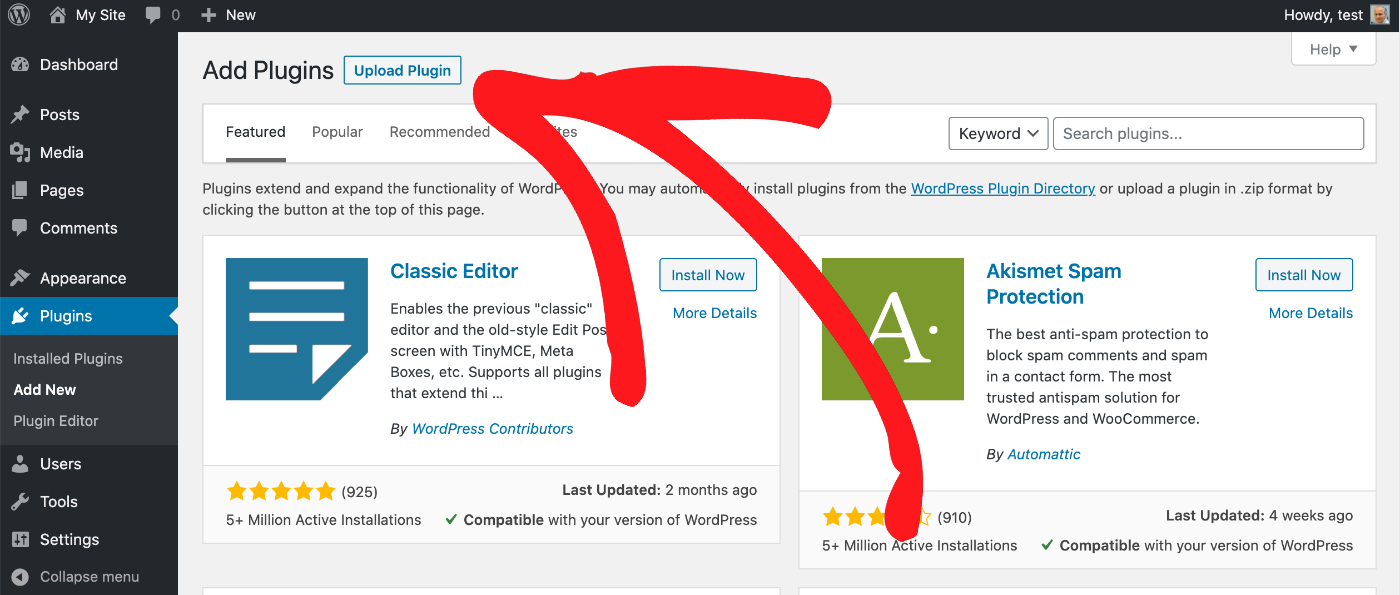The height and width of the screenshot is (595, 1400).
Task: Switch to the Recommended tab
Action: (440, 132)
